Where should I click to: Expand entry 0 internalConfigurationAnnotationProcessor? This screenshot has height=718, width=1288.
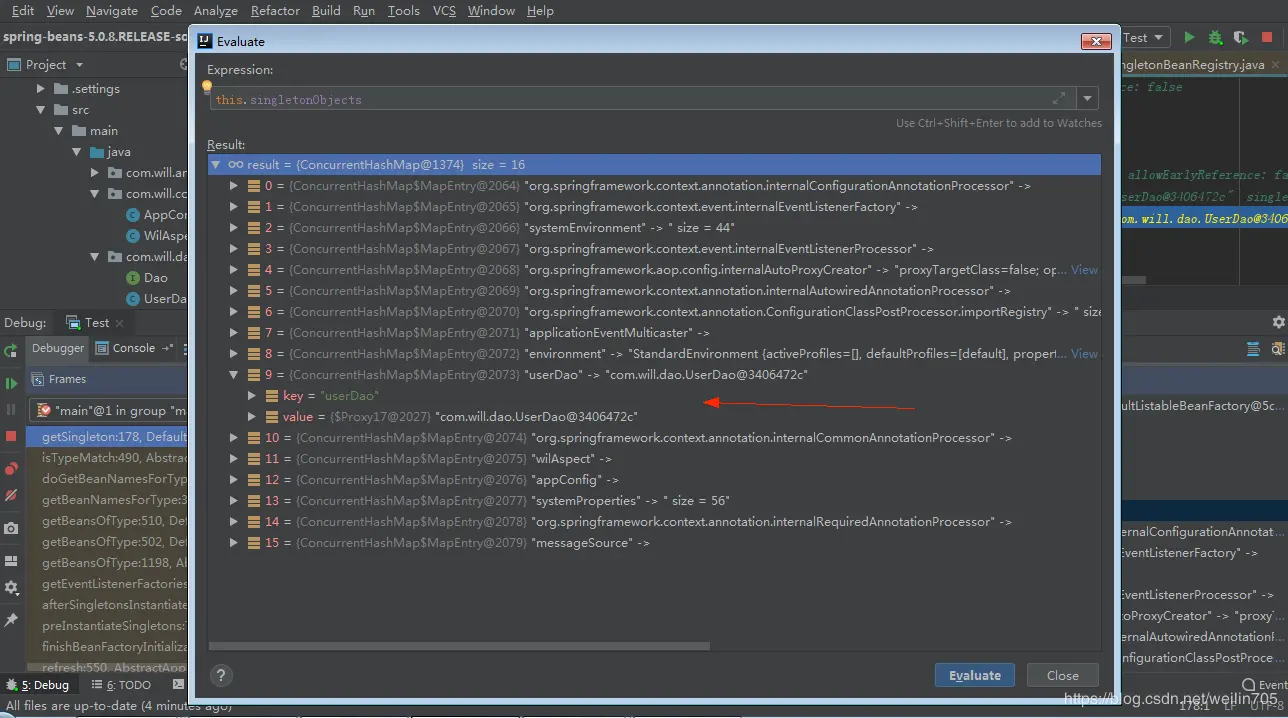pos(234,185)
